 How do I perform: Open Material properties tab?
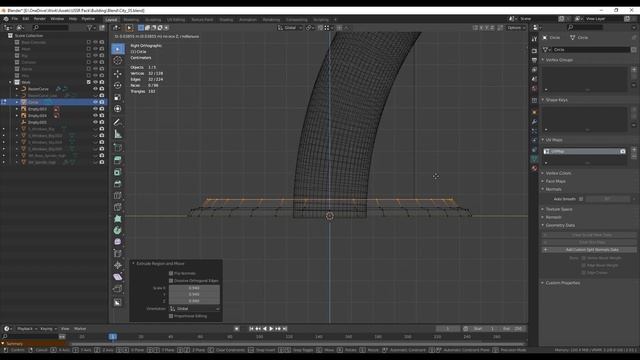coord(534,168)
